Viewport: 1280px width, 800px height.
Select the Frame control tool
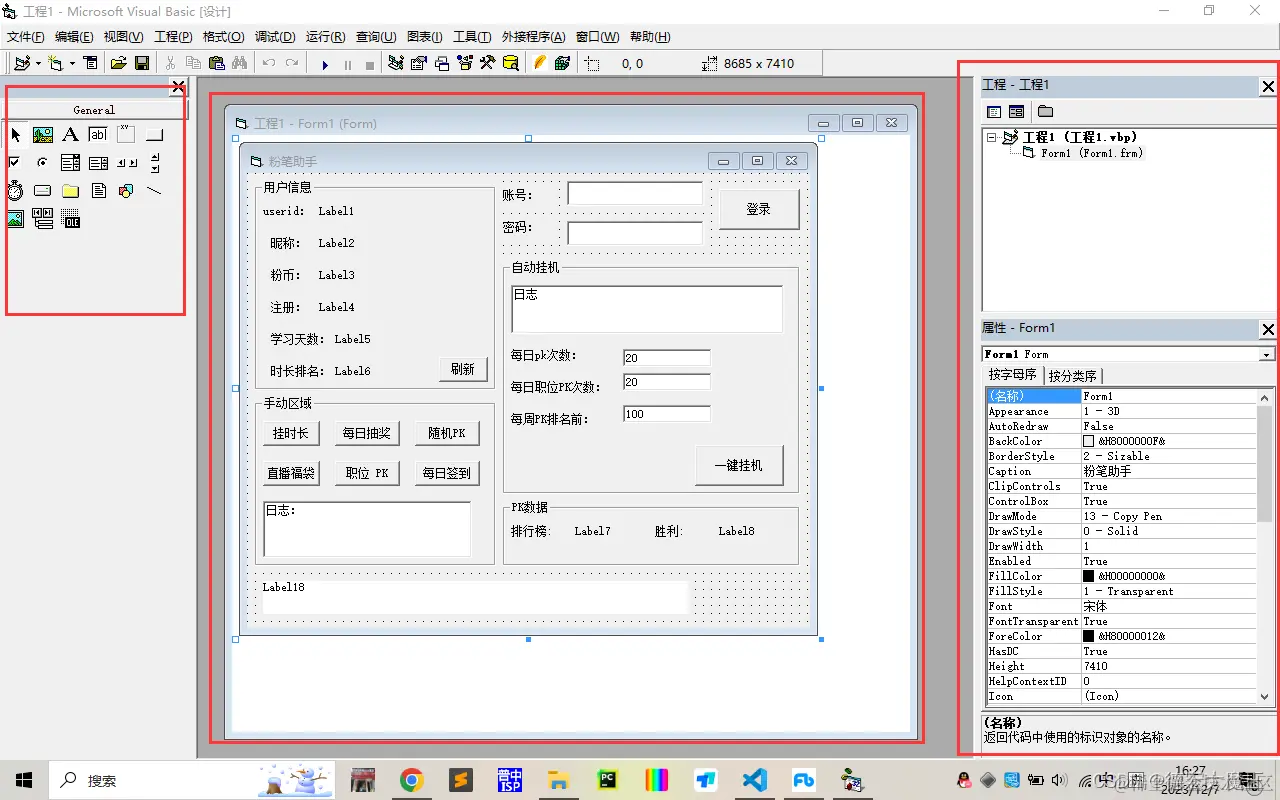click(x=126, y=135)
